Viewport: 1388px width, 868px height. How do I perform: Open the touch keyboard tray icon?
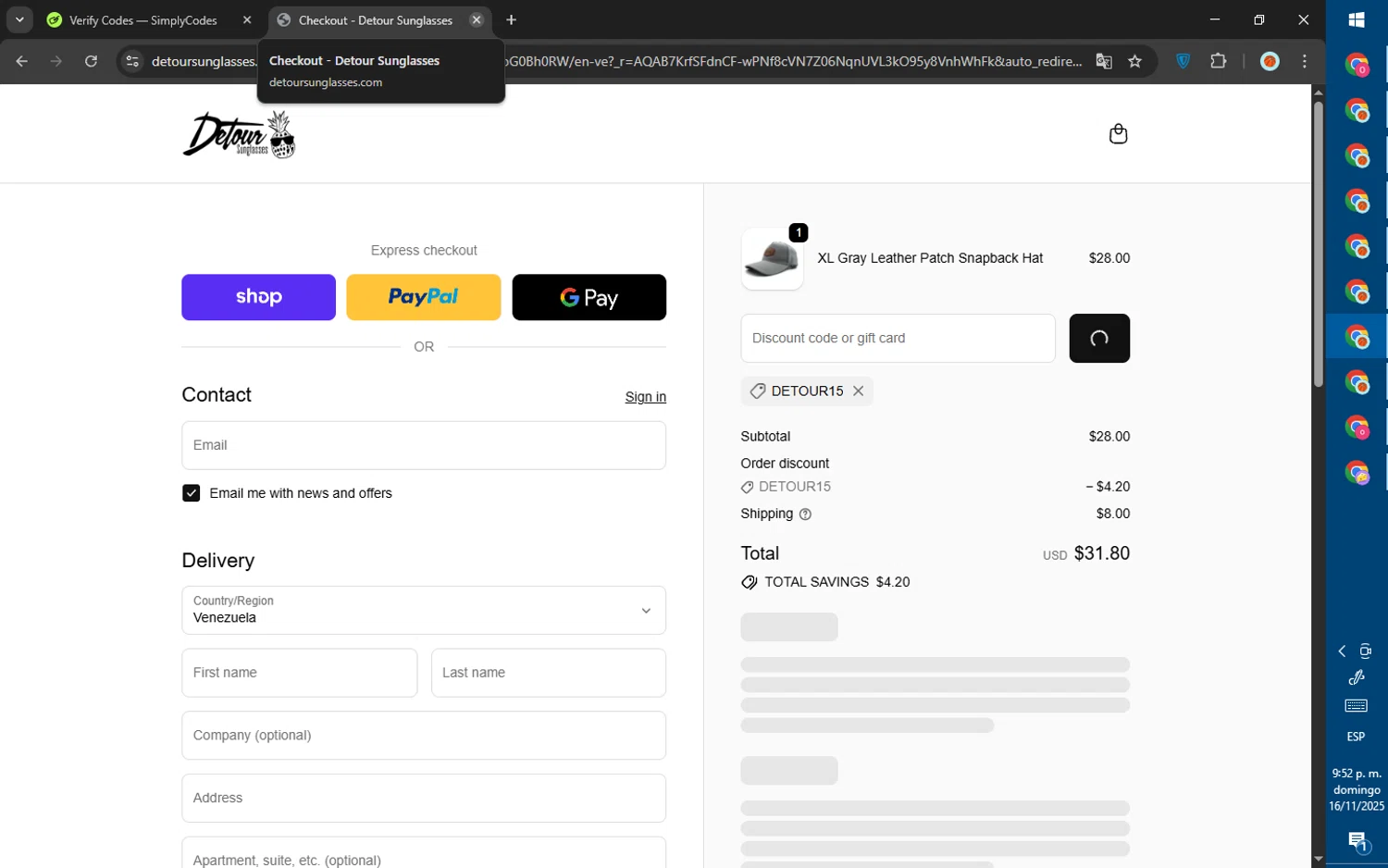(x=1357, y=707)
